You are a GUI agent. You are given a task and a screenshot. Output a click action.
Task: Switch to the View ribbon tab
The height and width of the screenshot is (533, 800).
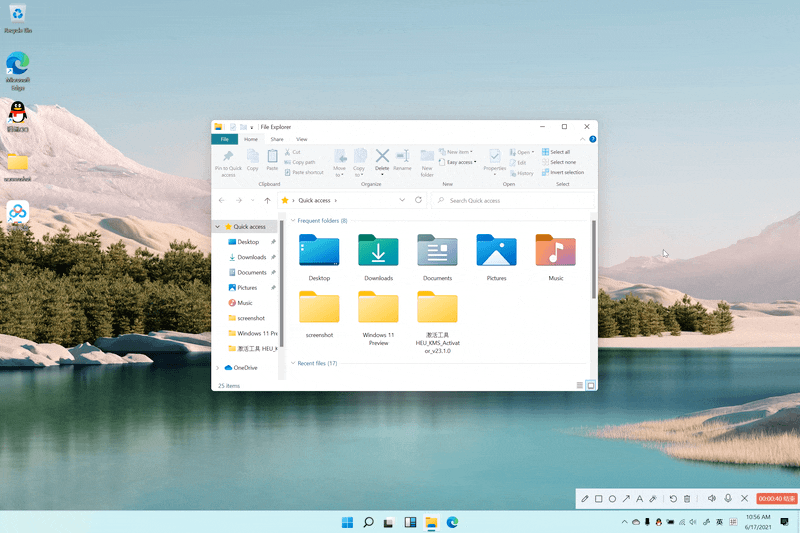(x=302, y=139)
